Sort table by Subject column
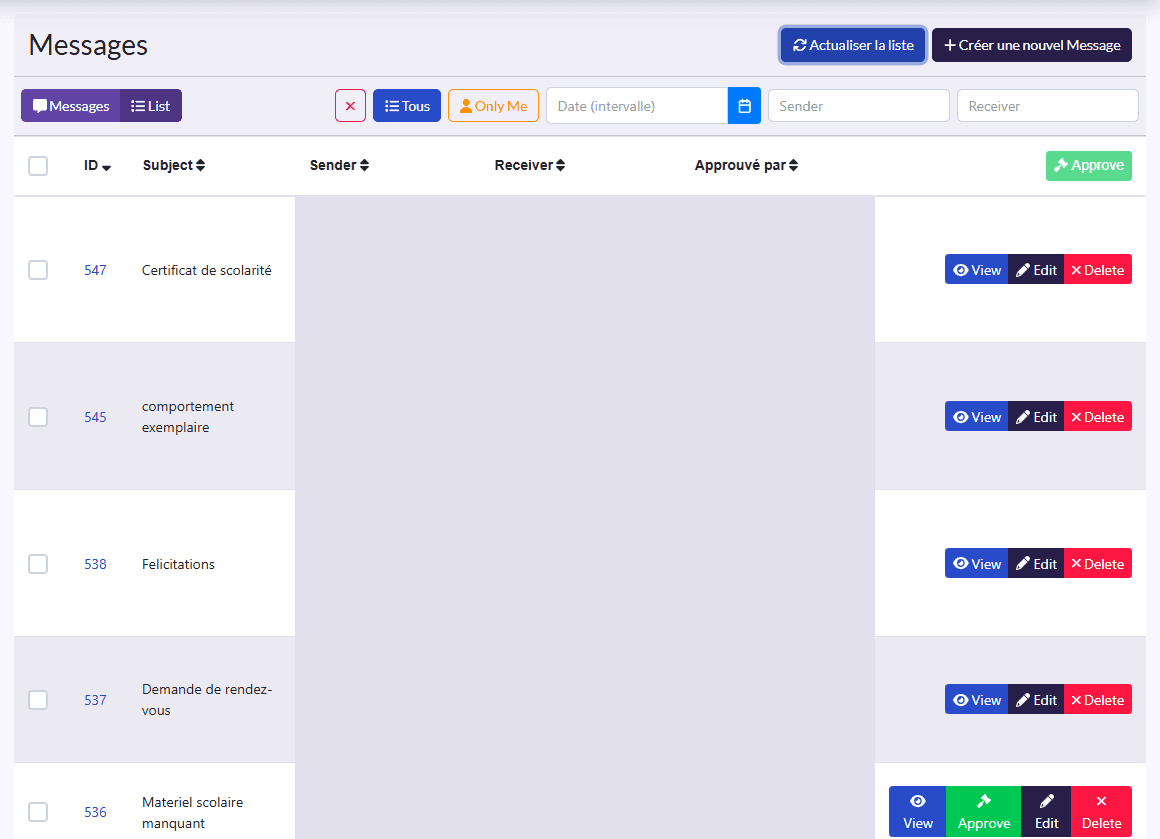1160x839 pixels. (x=174, y=166)
